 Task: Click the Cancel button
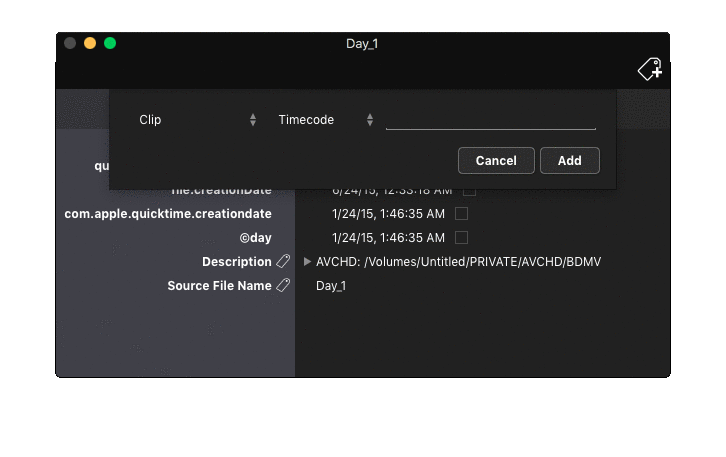pyautogui.click(x=496, y=161)
